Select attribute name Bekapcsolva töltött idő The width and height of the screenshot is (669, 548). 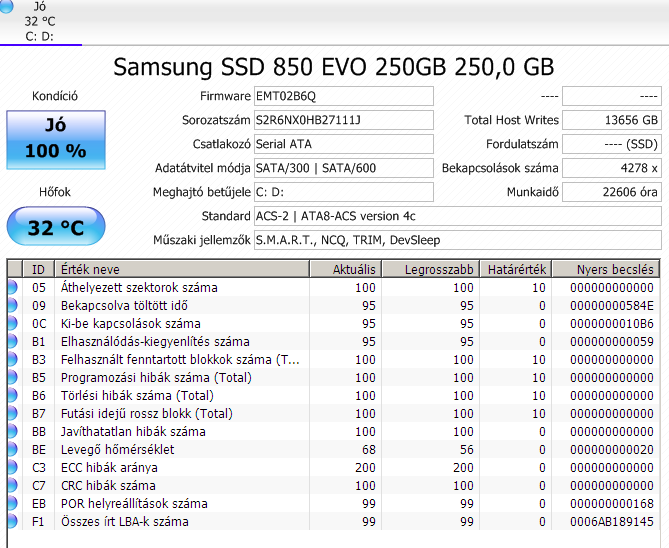(124, 305)
